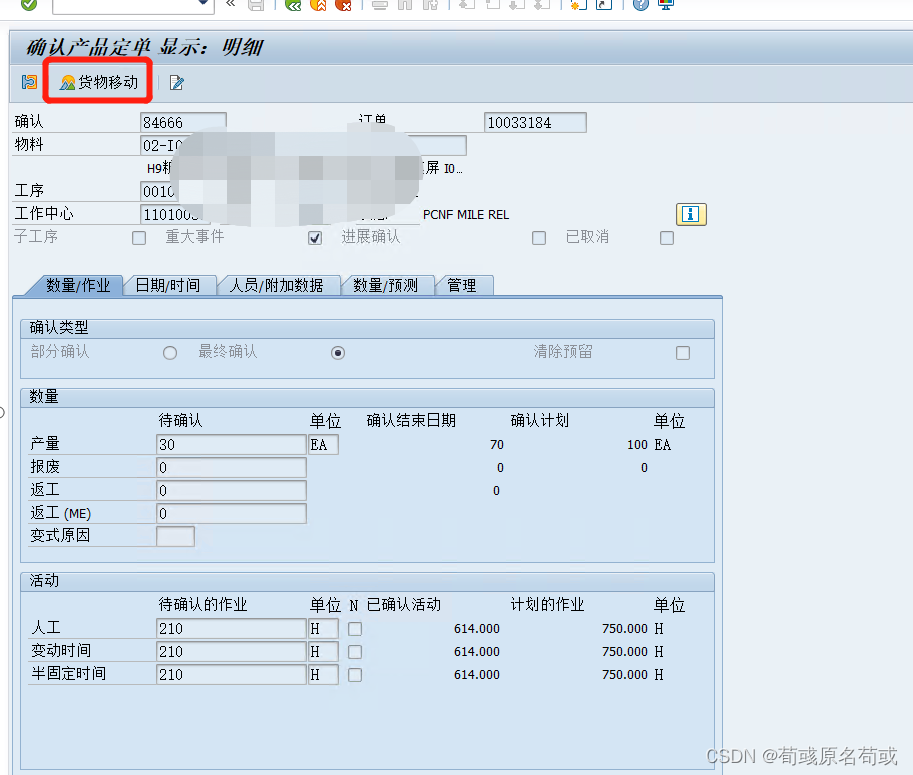Click the 报废 quantity field
913x775 pixels.
231,468
